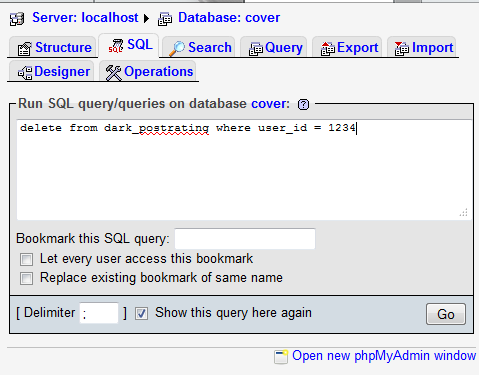Open the Structure tab
Screen dimensions: 479x375
click(54, 47)
